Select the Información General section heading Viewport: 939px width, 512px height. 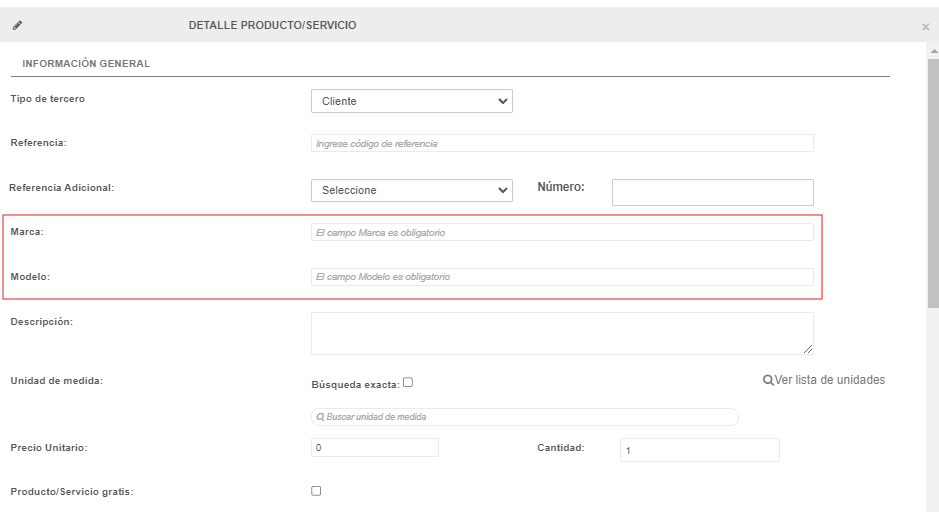(x=86, y=63)
